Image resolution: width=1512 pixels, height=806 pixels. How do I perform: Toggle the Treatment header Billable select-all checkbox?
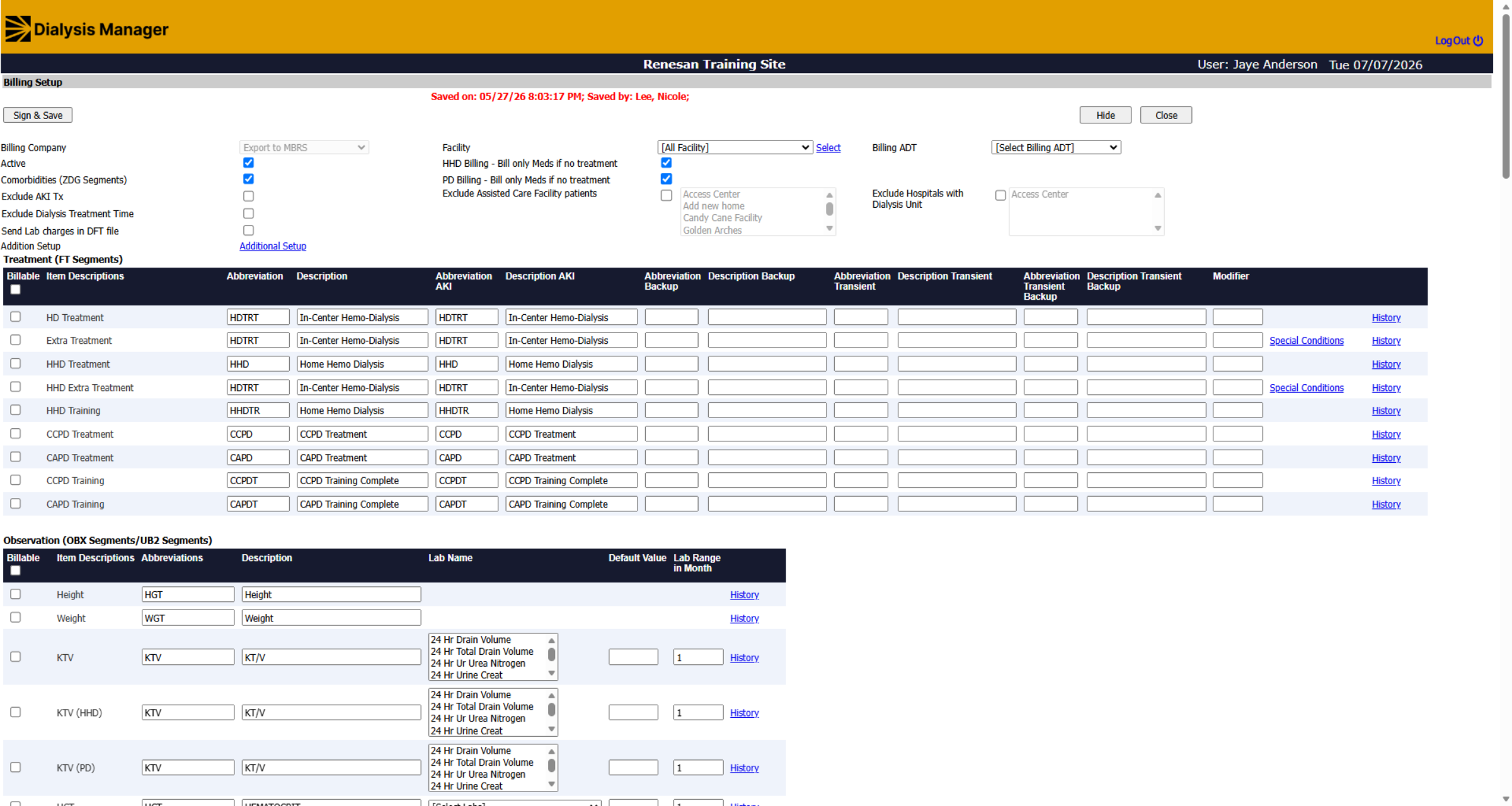[x=15, y=290]
